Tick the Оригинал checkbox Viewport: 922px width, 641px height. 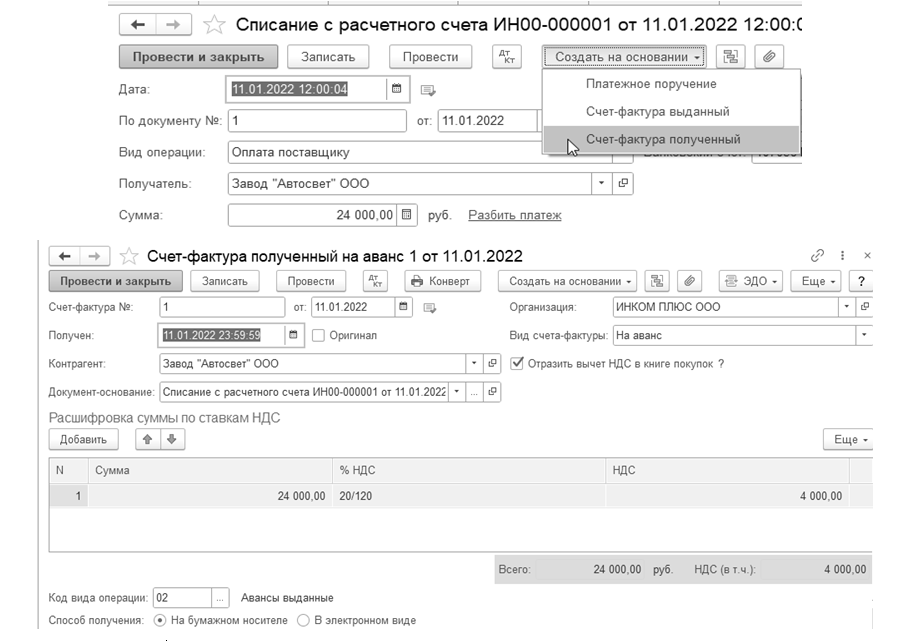pos(318,335)
